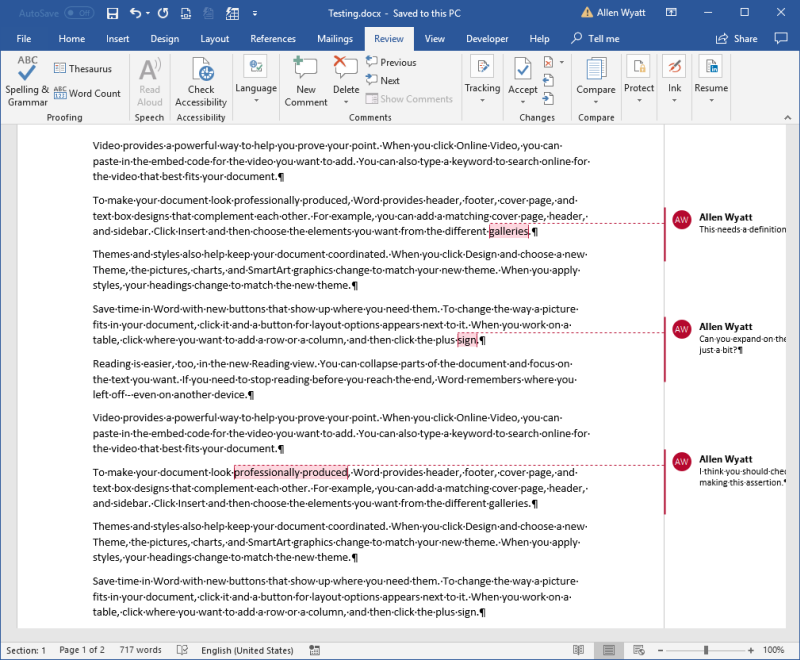Viewport: 800px width, 660px height.
Task: Open the Language dropdown
Action: (x=256, y=81)
